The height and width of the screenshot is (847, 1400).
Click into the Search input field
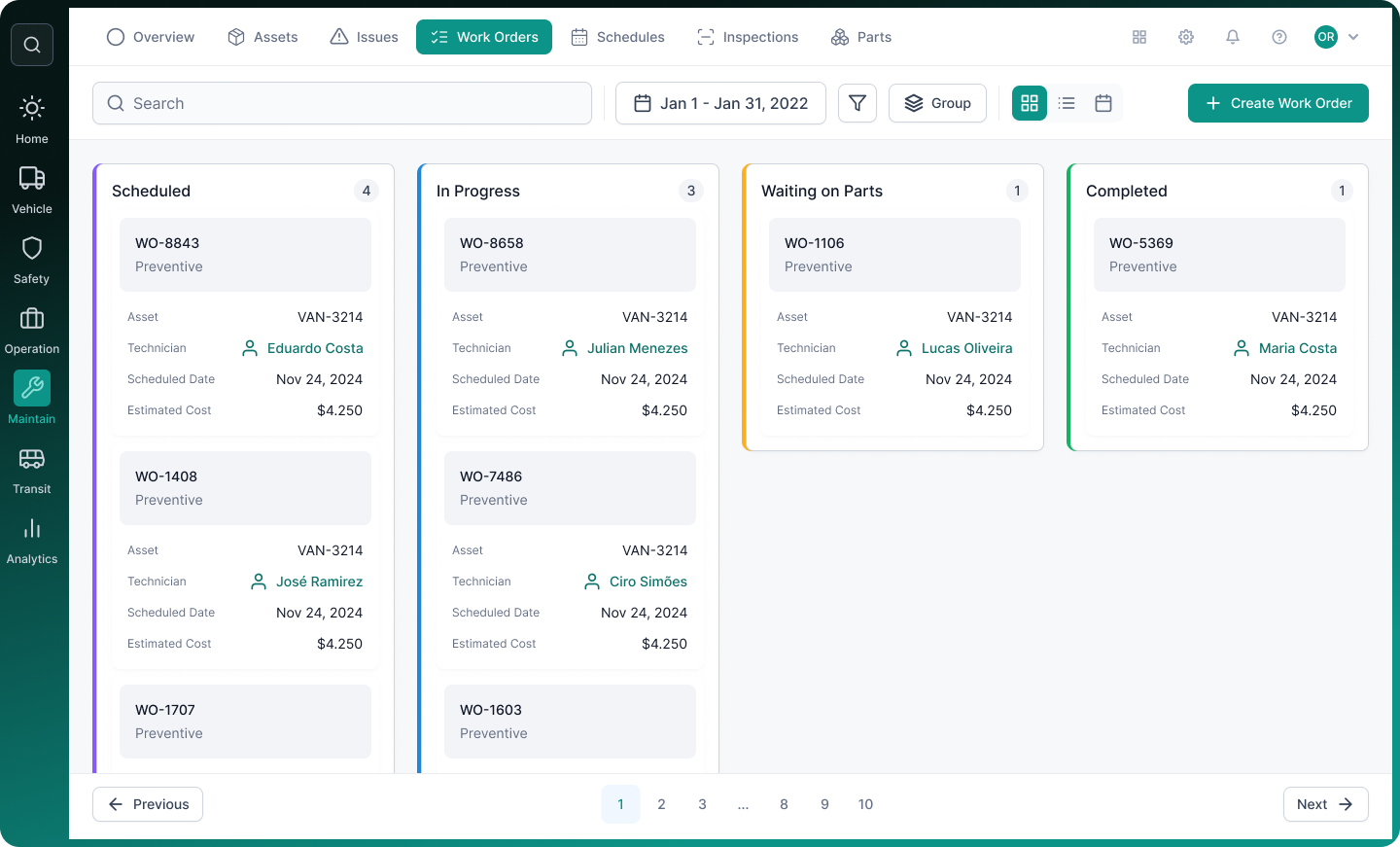[x=342, y=103]
